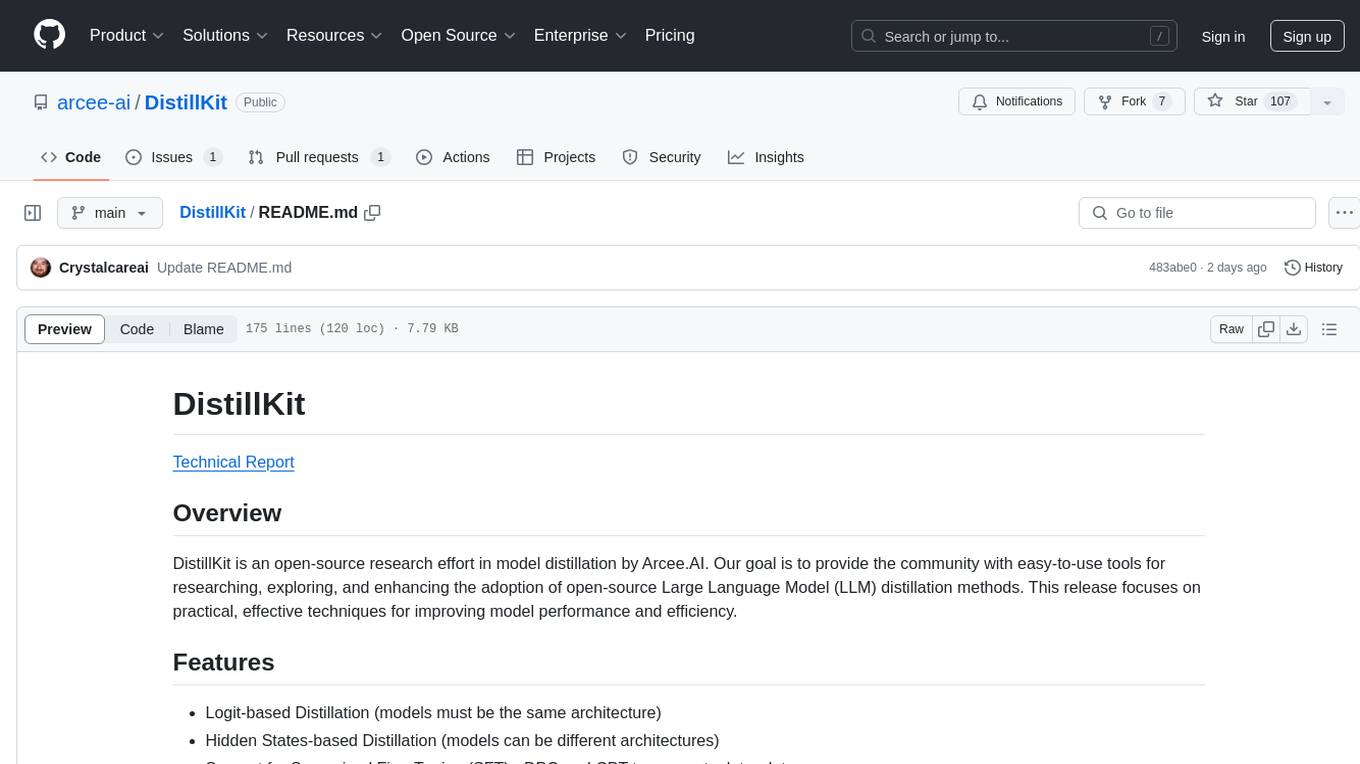
Task: Open the arcee-ai owner page
Action: click(94, 102)
